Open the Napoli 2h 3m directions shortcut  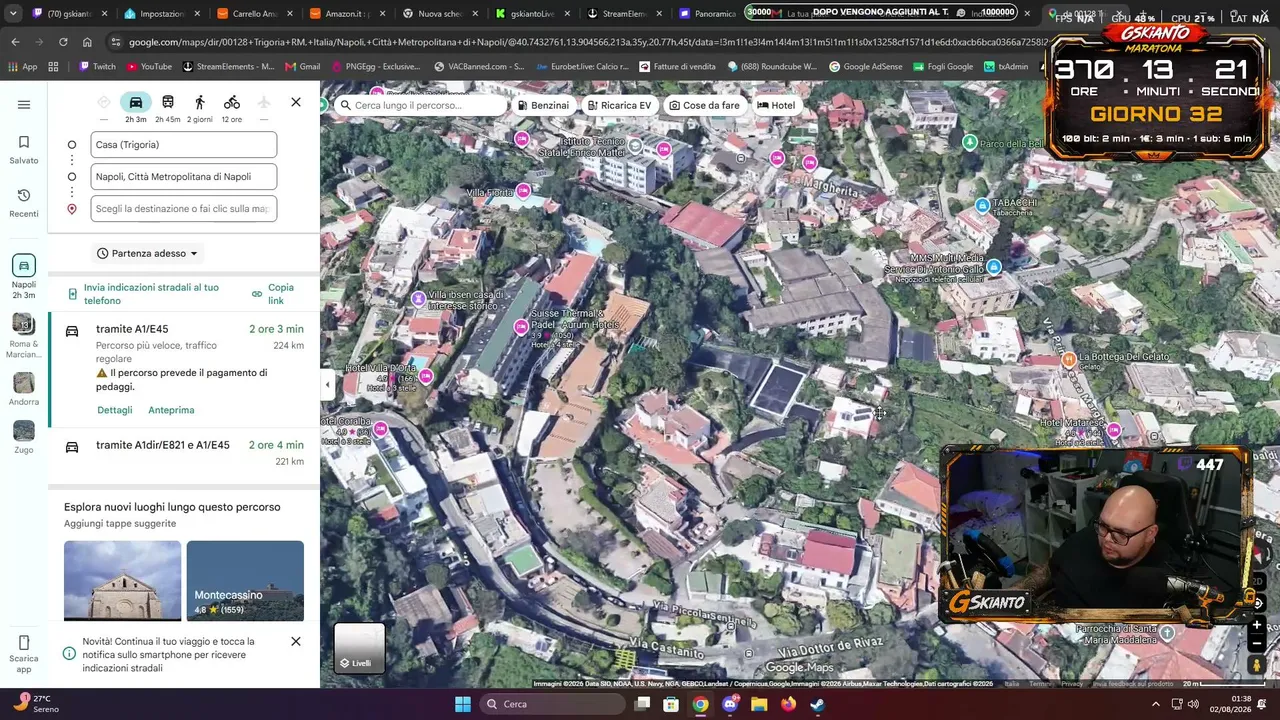pyautogui.click(x=24, y=277)
